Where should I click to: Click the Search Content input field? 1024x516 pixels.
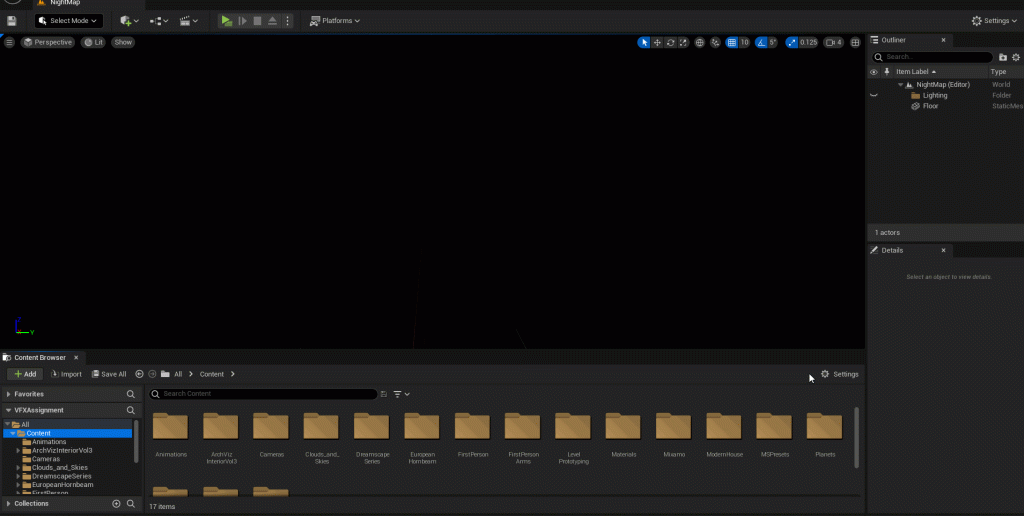(265, 394)
